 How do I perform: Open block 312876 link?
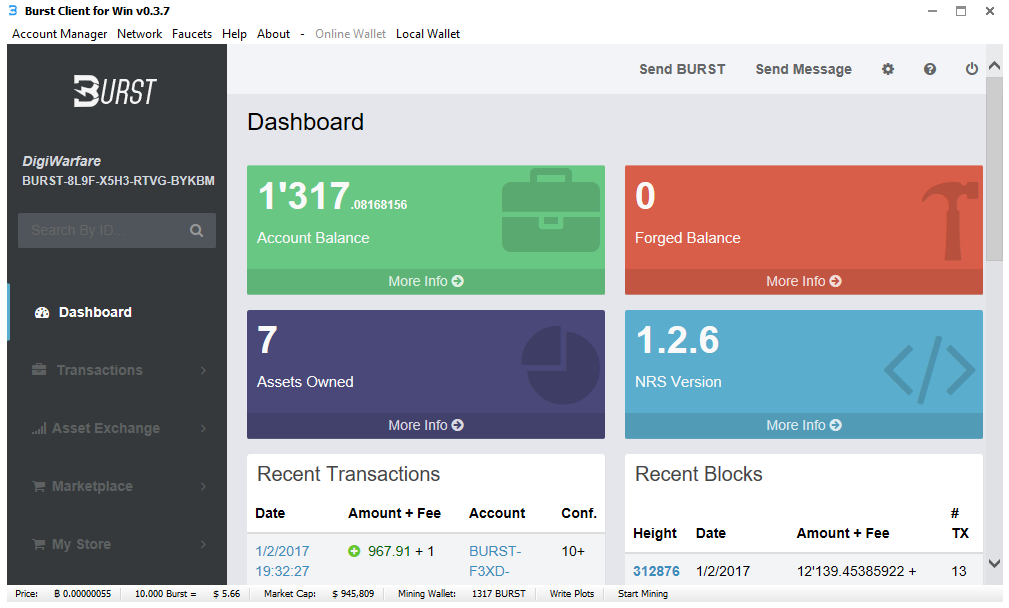point(656,571)
